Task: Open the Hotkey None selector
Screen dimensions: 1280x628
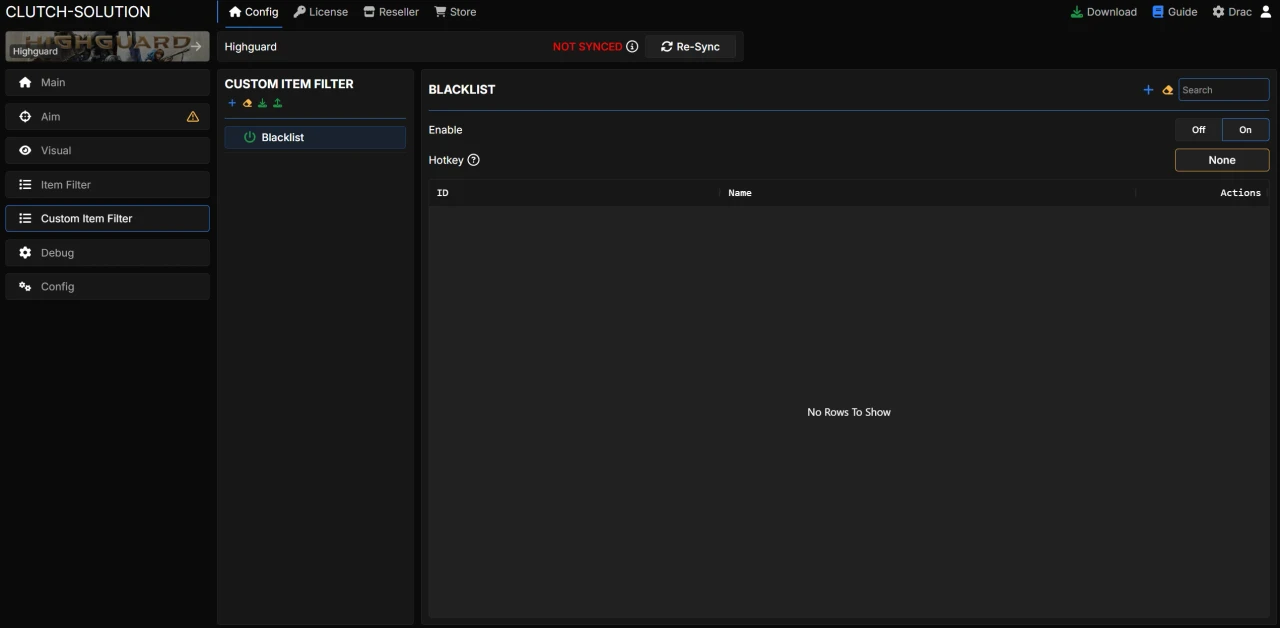Action: pyautogui.click(x=1221, y=160)
